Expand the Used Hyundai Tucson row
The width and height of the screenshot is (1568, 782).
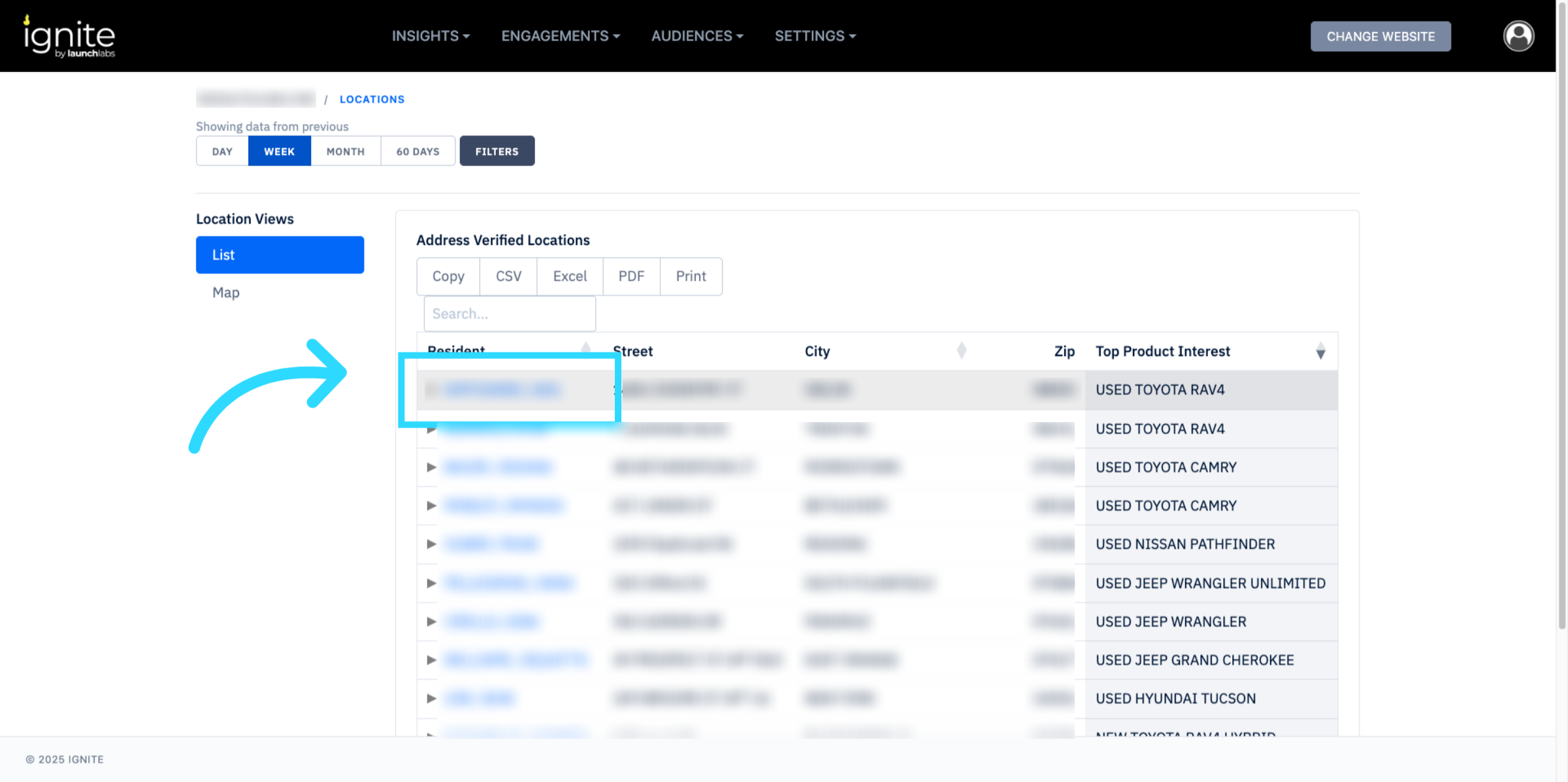click(x=431, y=698)
